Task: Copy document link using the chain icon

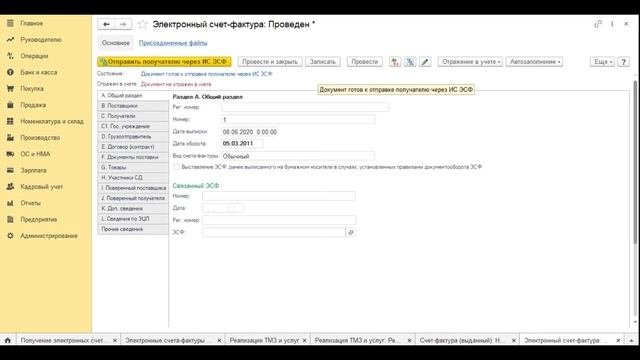Action: click(x=598, y=24)
